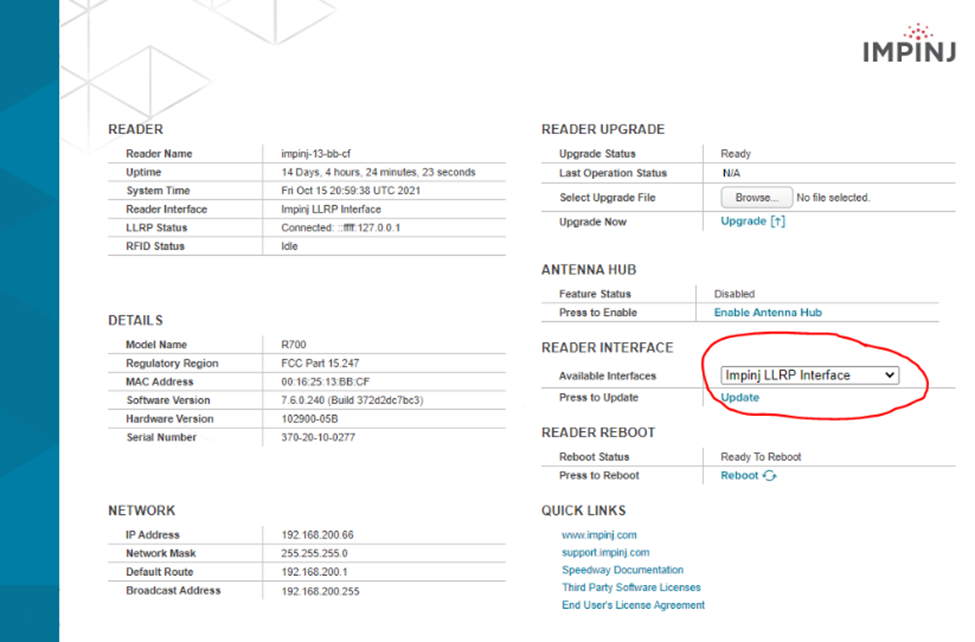Click Reboot to restart the reader

[739, 475]
